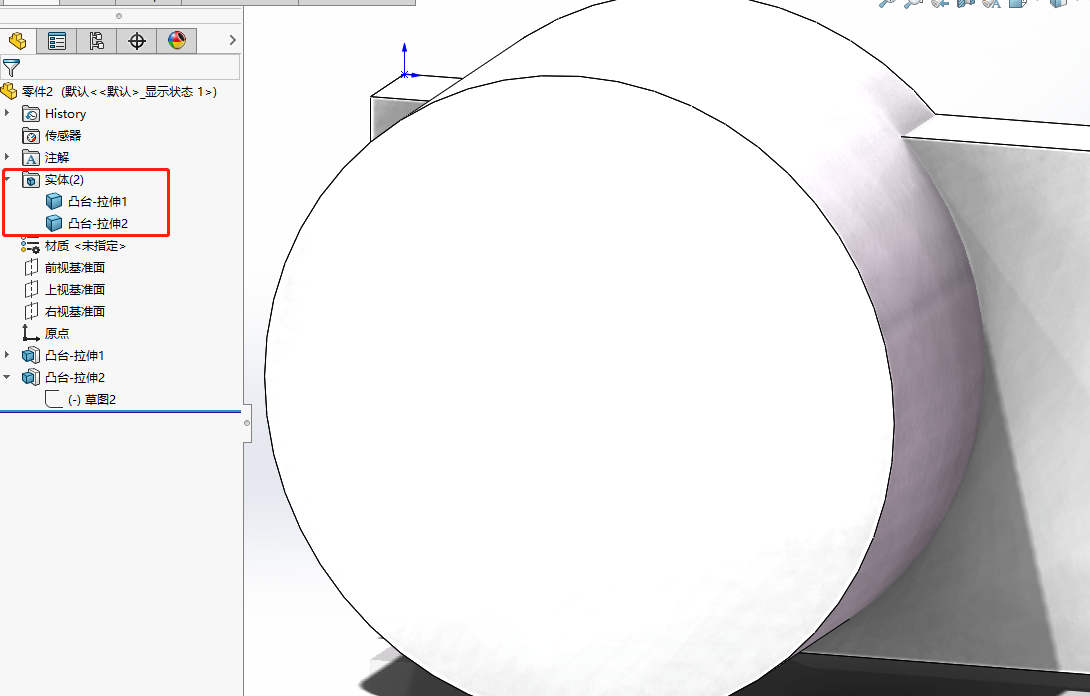This screenshot has width=1090, height=696.
Task: Select the 凸台-拉伸1 body inside 实体(2)
Action: point(96,201)
